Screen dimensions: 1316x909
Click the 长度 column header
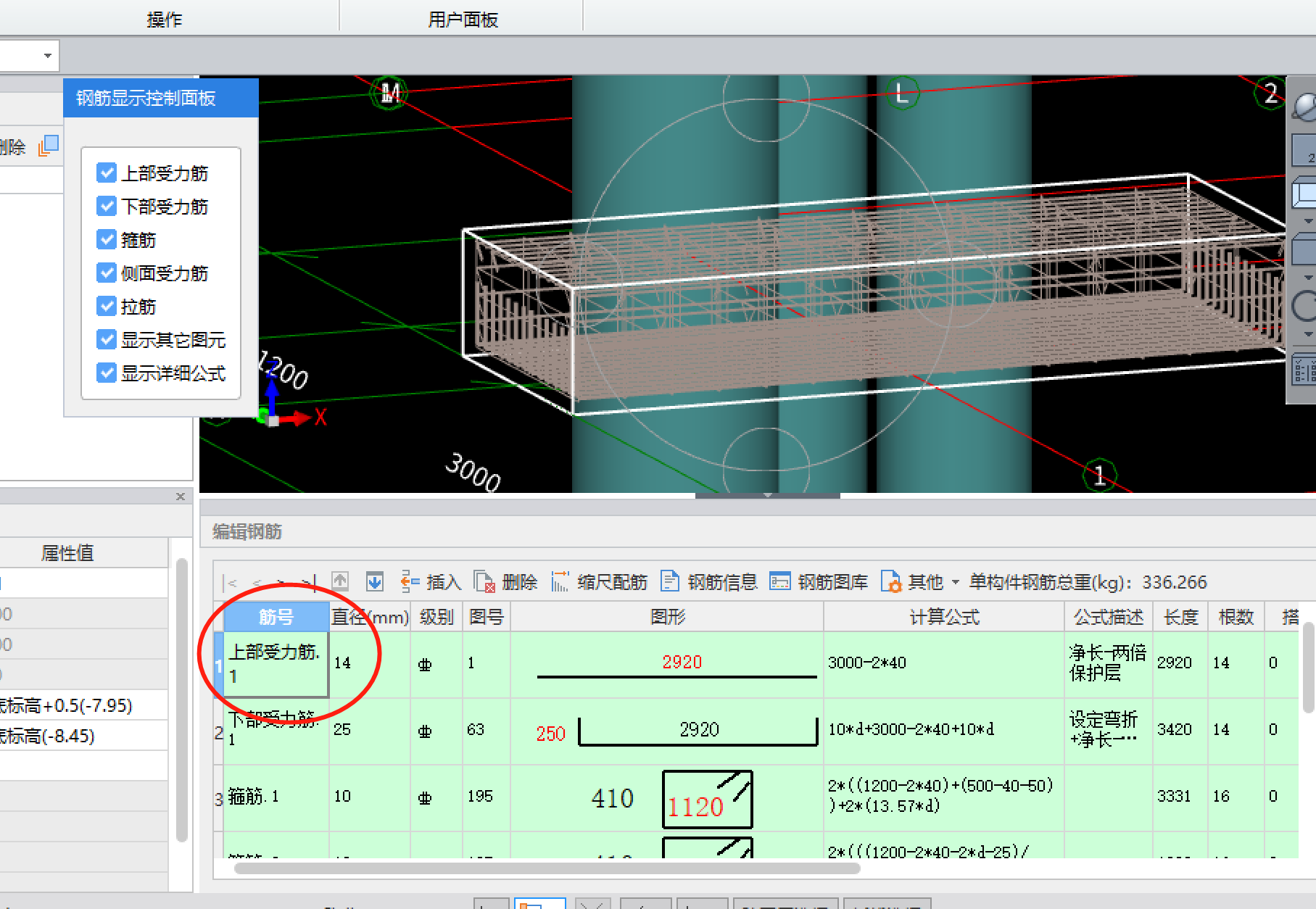tap(1180, 617)
